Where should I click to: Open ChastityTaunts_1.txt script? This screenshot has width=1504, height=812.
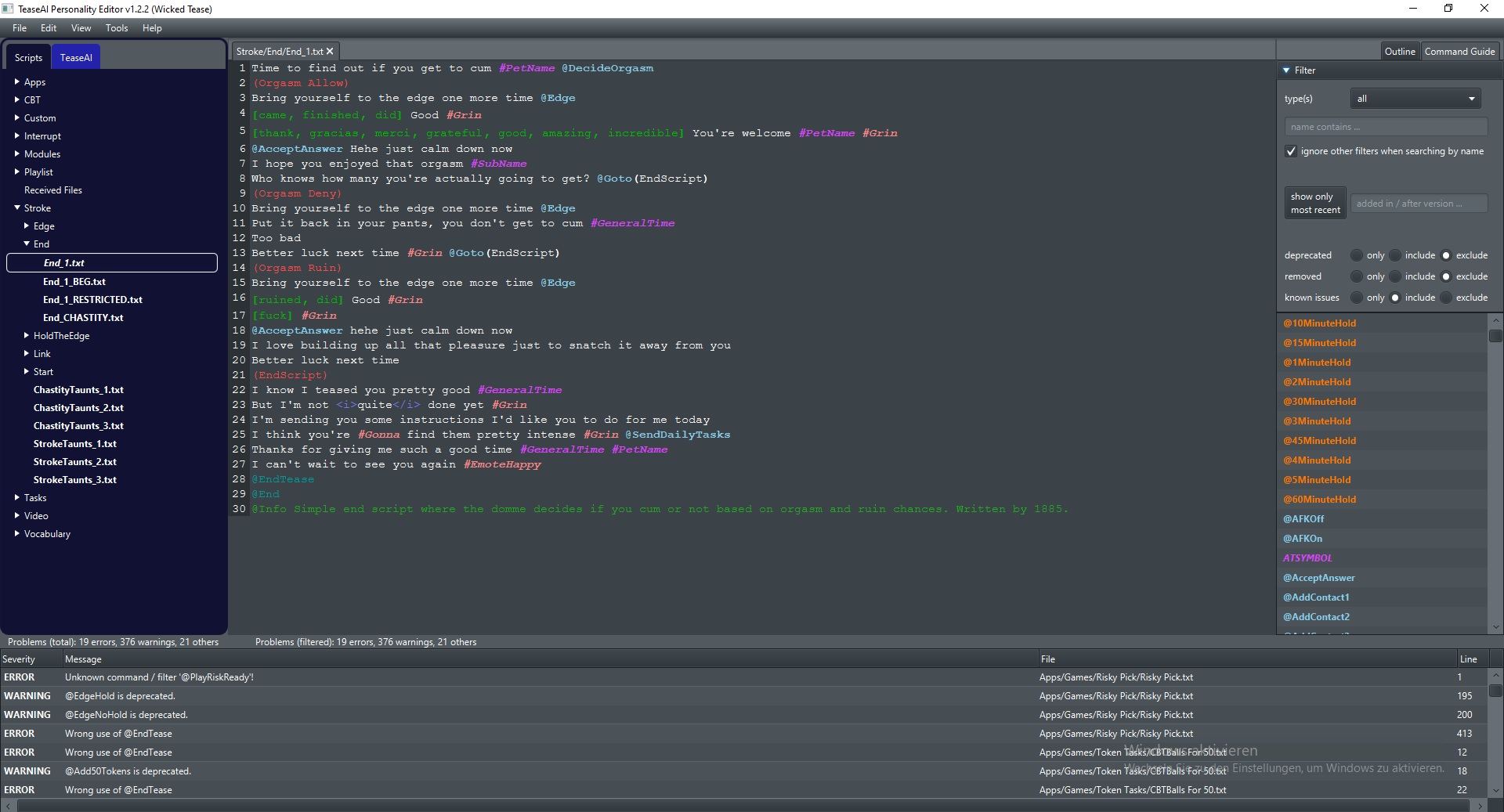pos(78,390)
